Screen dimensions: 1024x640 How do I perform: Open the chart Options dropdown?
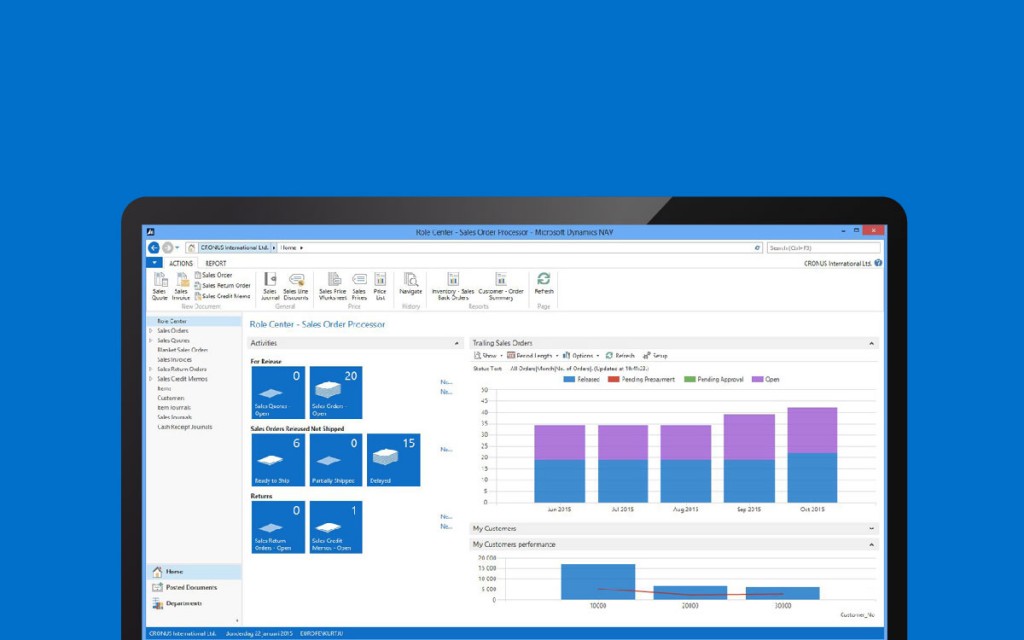(581, 355)
